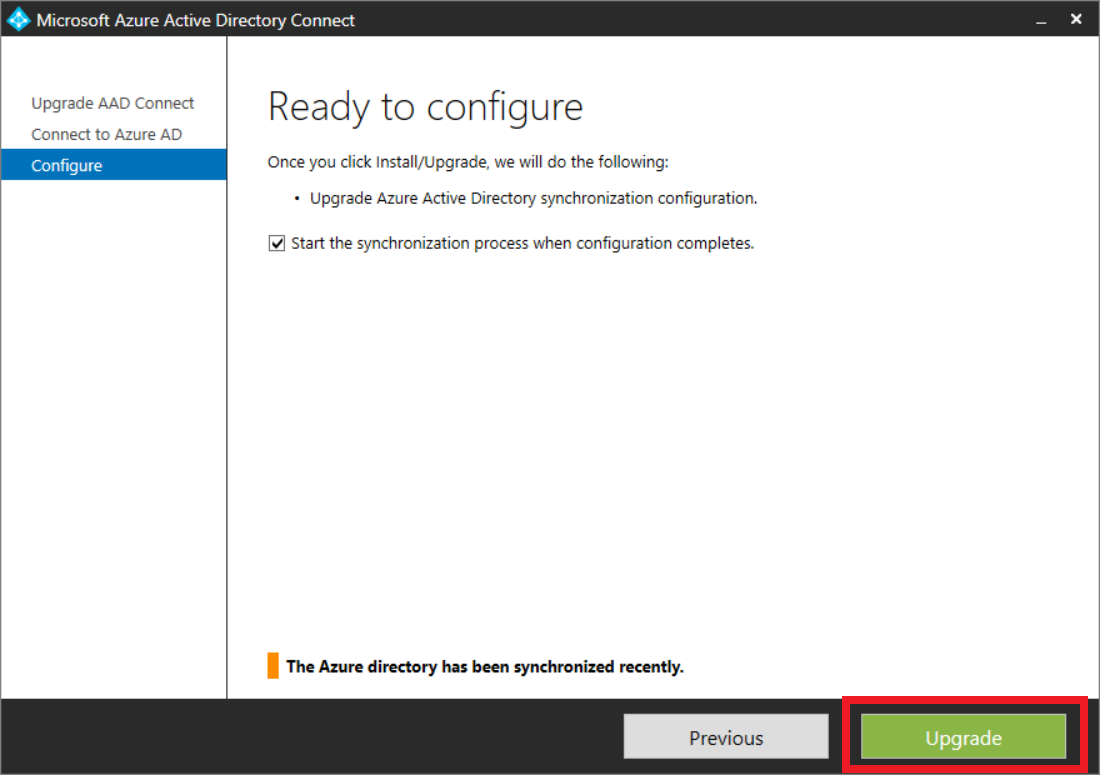Go to the Upgrade AAD Connect step

coord(113,103)
